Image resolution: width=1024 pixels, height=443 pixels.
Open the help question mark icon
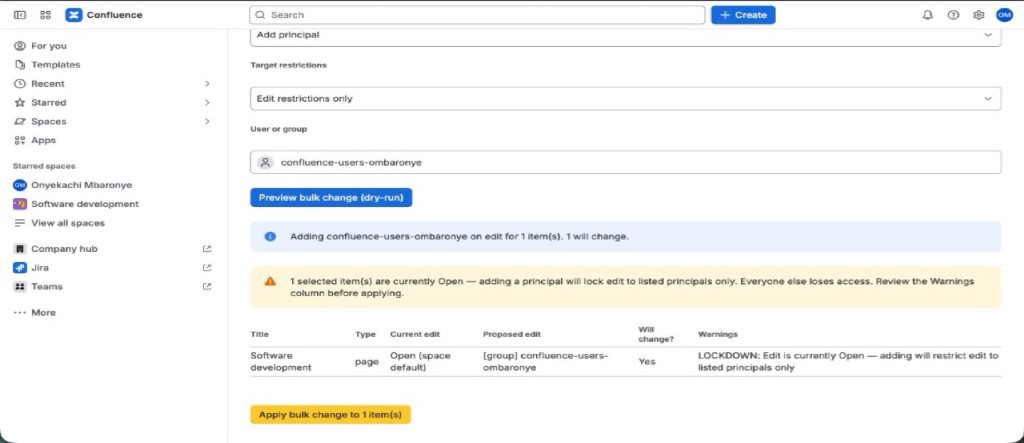(953, 15)
